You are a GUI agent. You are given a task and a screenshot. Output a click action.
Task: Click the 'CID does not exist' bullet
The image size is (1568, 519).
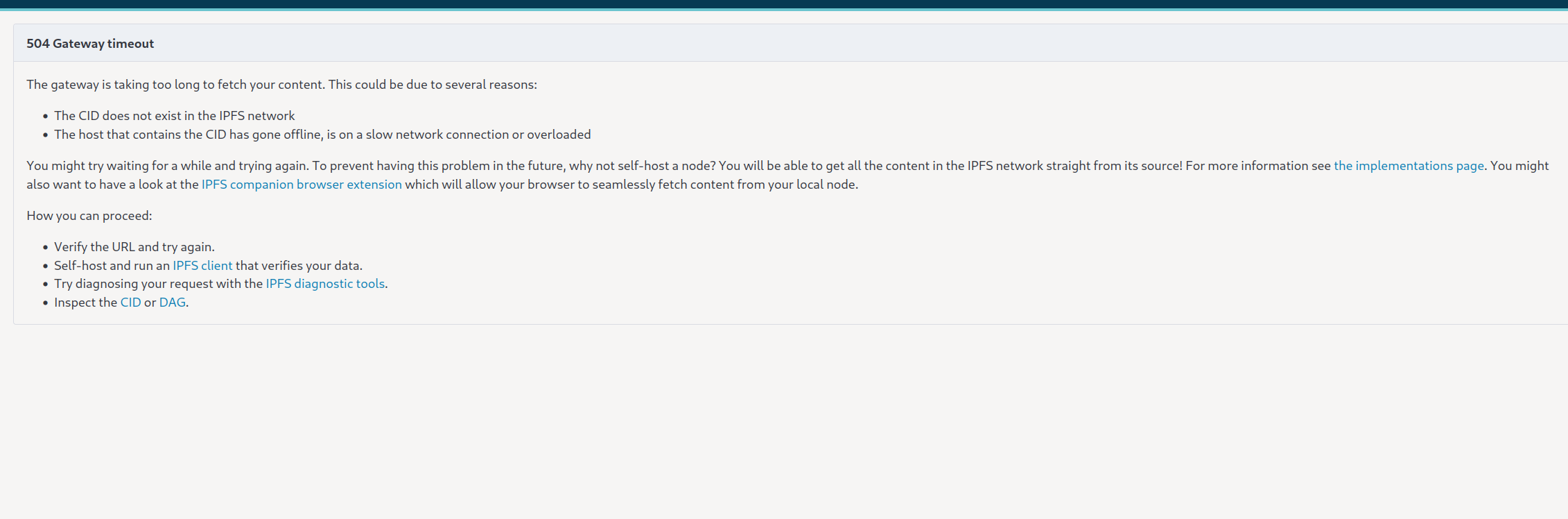[x=175, y=116]
